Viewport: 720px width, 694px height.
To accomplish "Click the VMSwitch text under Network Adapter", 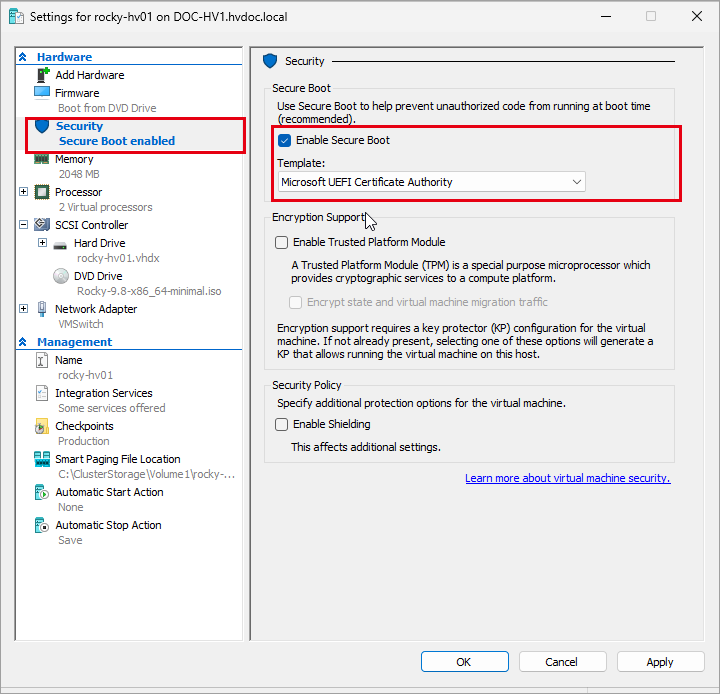I will pos(80,324).
